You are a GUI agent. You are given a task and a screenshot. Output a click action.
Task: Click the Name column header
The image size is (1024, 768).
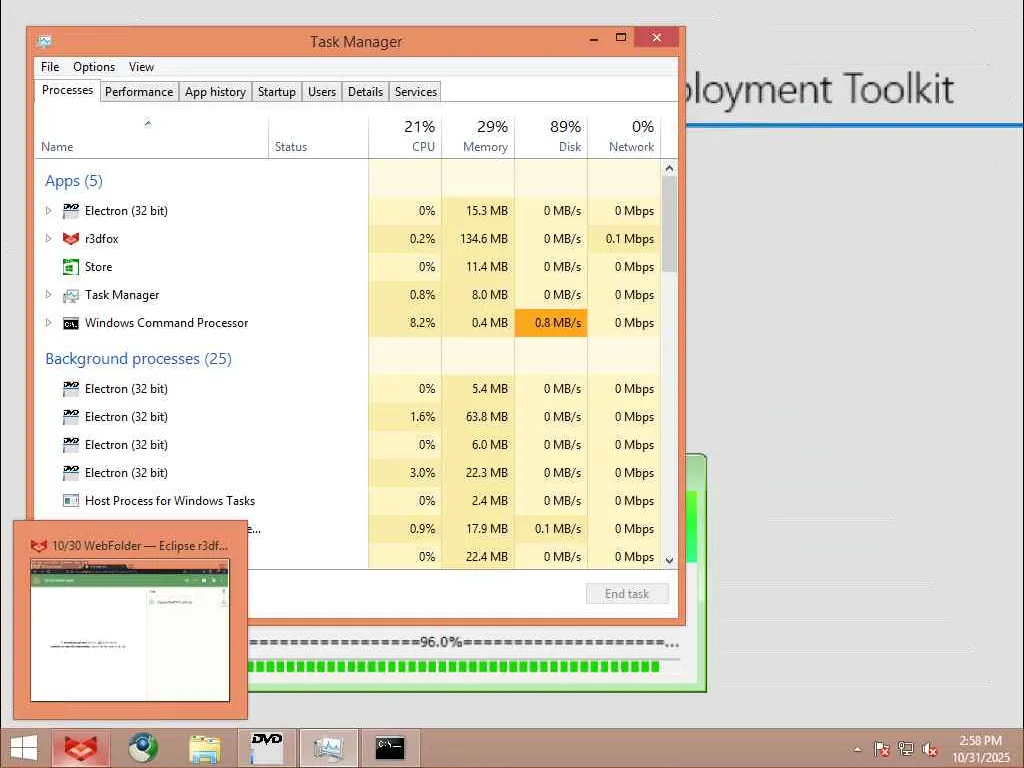coord(151,136)
